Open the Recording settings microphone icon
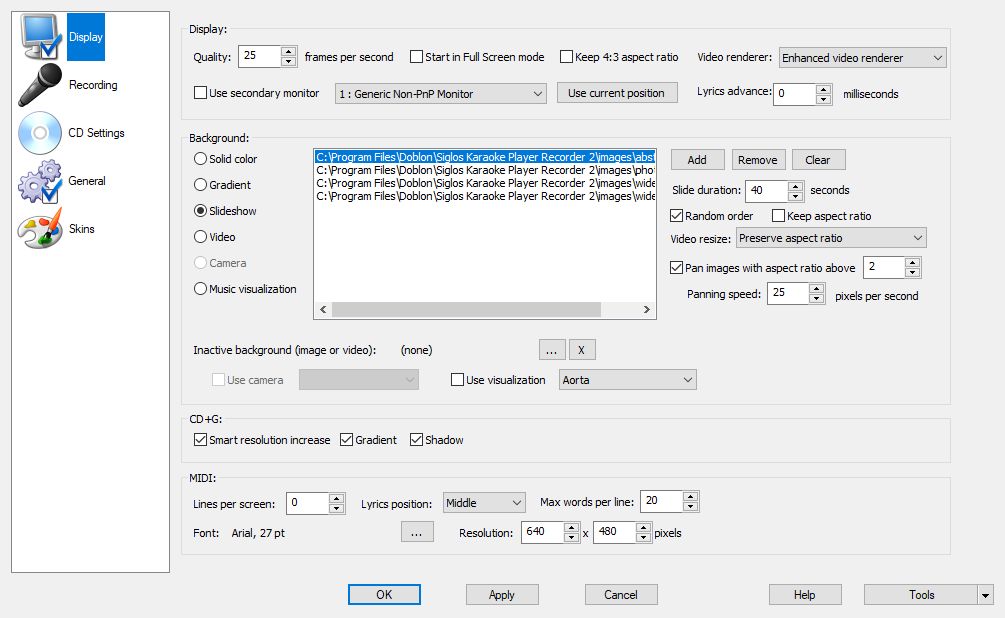The image size is (1005, 618). 41,85
